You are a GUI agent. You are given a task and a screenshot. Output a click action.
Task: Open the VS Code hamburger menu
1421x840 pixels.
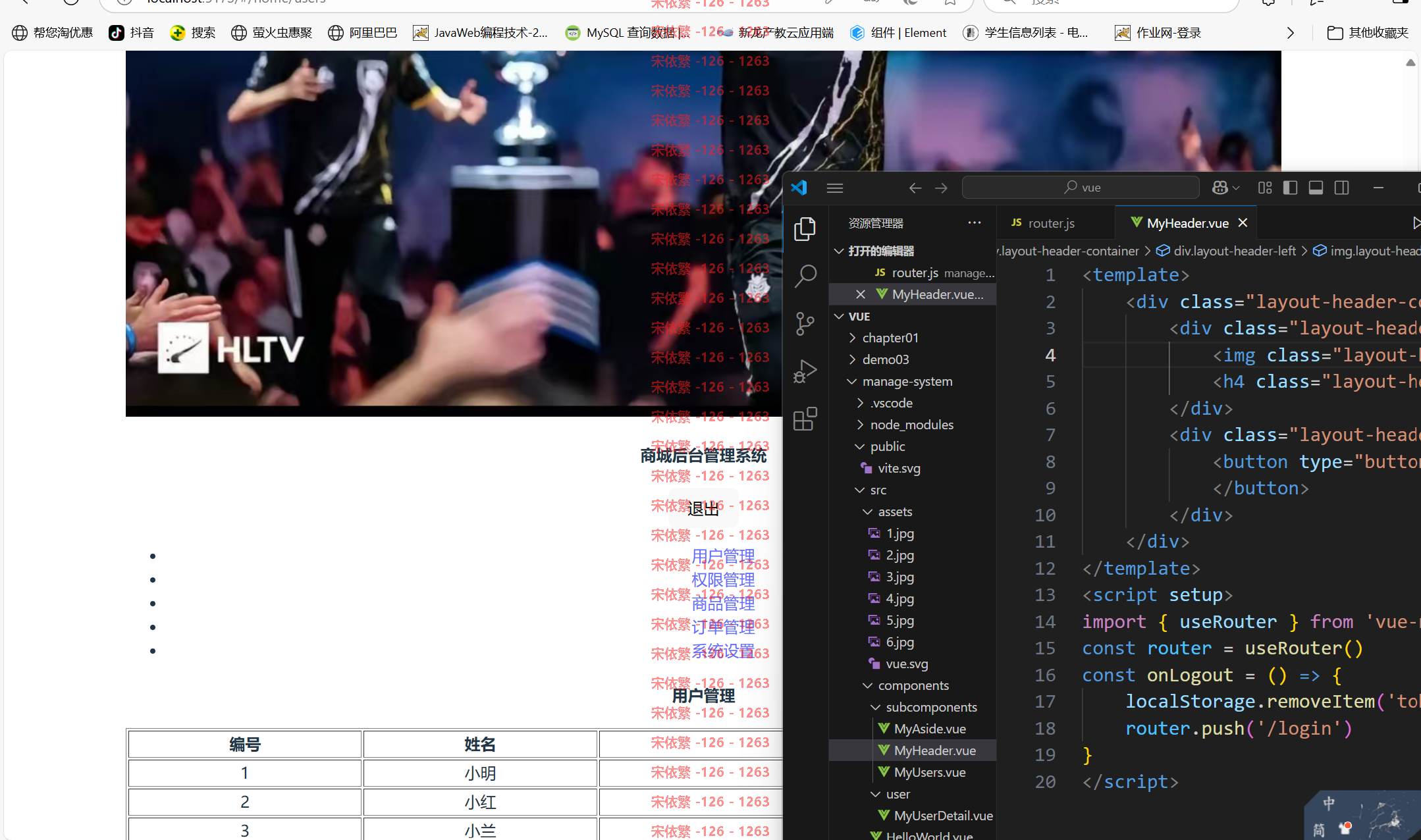coord(835,188)
